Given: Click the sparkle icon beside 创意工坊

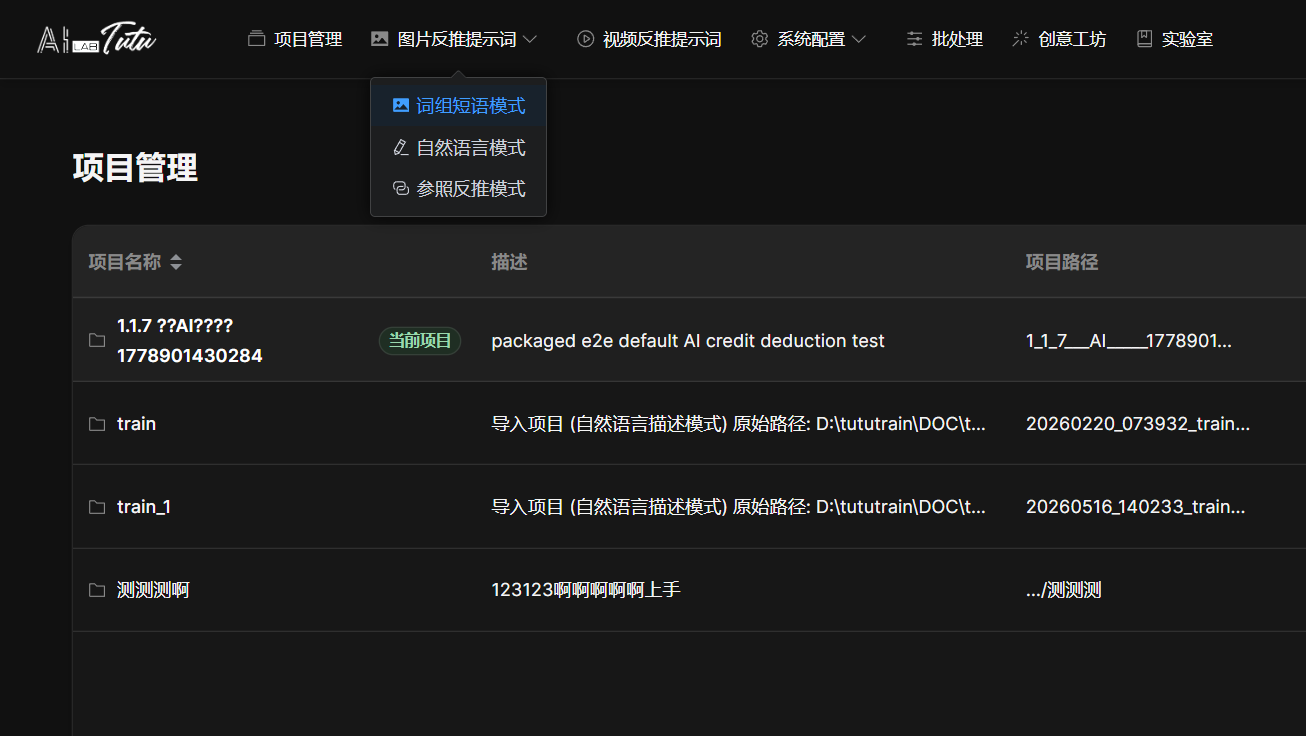Looking at the screenshot, I should pyautogui.click(x=1020, y=39).
